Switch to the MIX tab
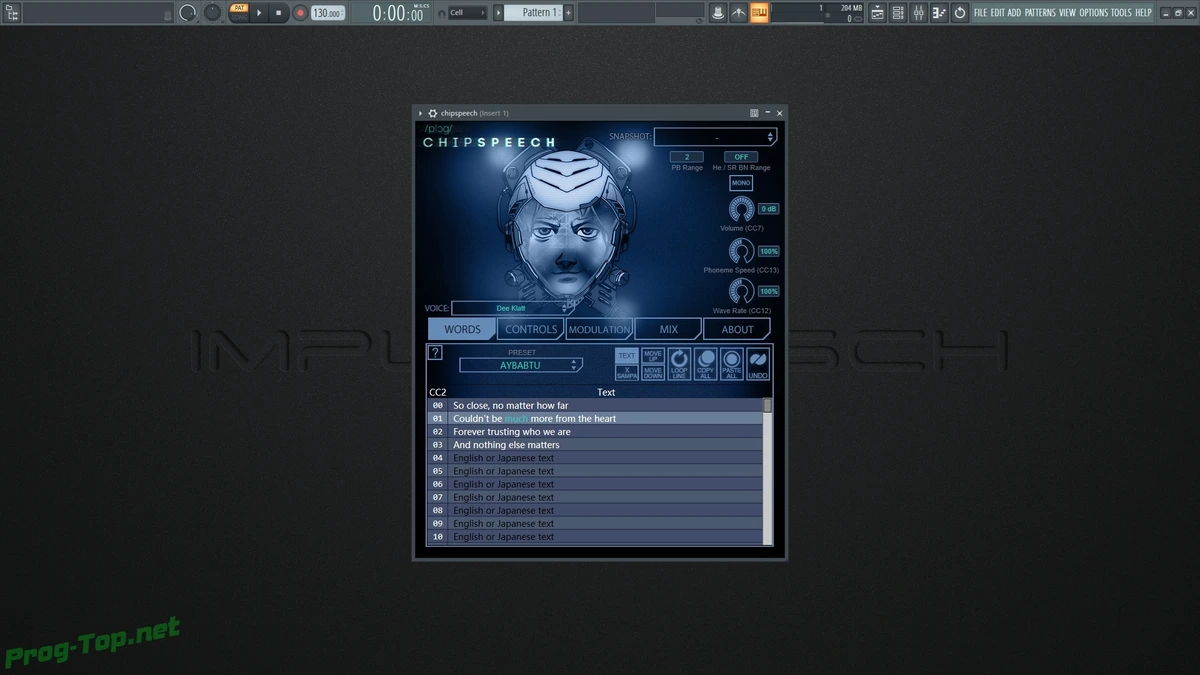The image size is (1200, 675). pyautogui.click(x=668, y=329)
